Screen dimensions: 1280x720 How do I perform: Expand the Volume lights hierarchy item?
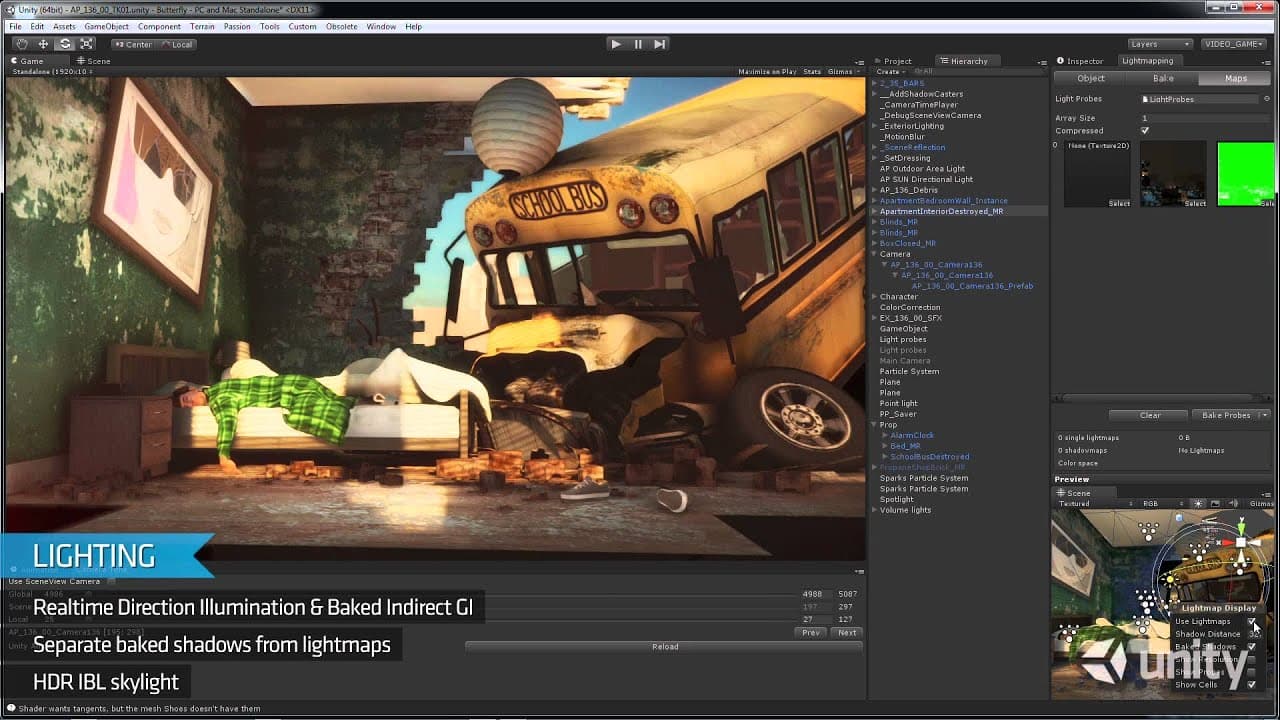(x=874, y=510)
